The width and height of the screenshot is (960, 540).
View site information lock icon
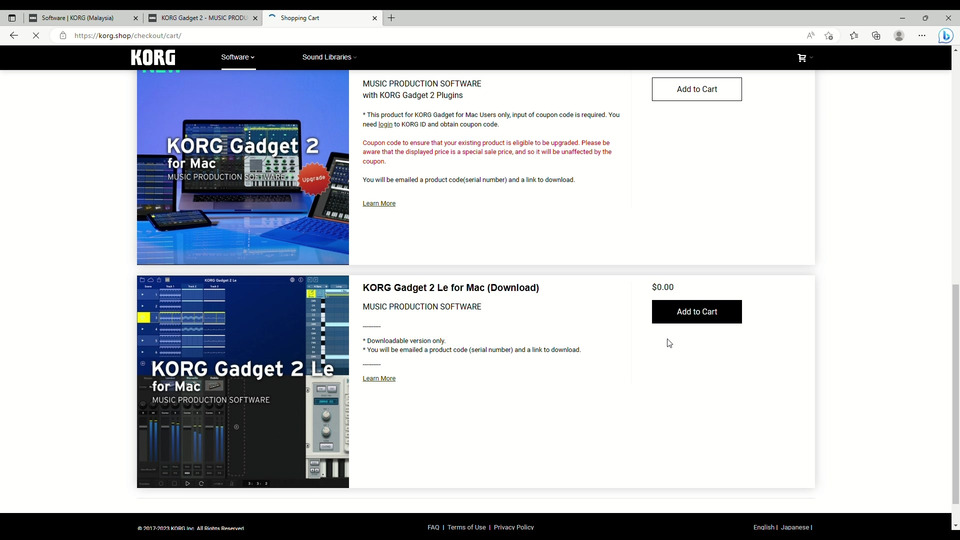(62, 36)
